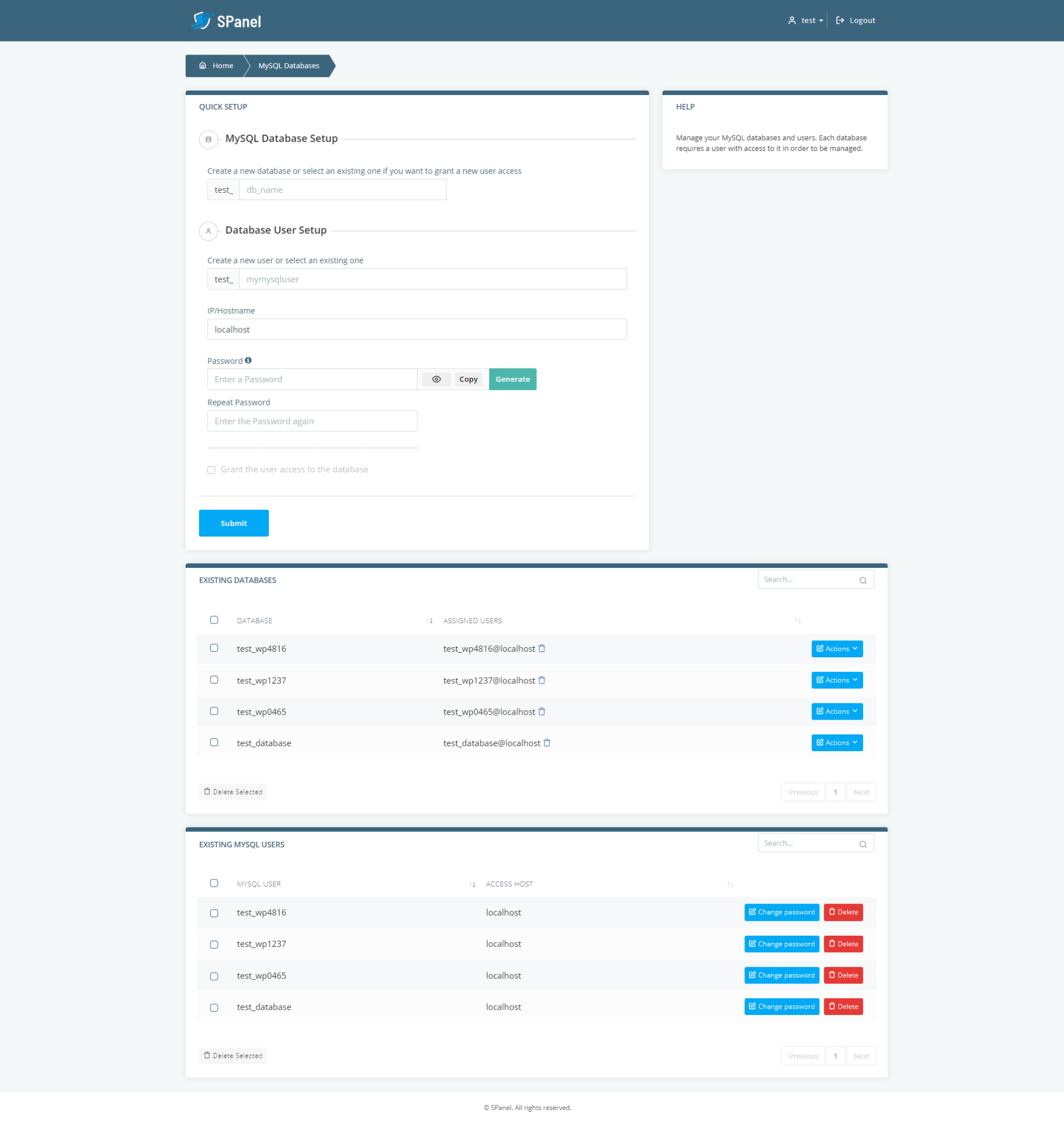Click the user icon beside Database User Setup
The width and height of the screenshot is (1064, 1124).
pos(209,231)
